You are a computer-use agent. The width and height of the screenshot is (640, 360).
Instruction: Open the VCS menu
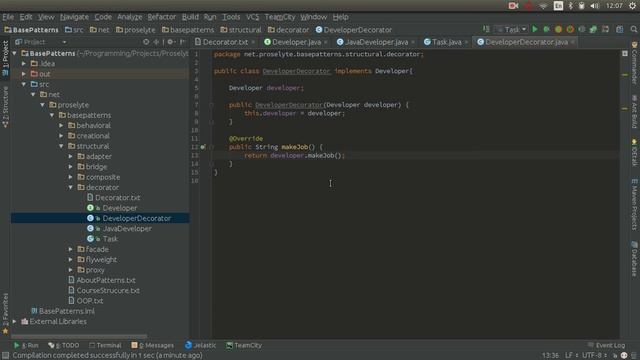(252, 17)
